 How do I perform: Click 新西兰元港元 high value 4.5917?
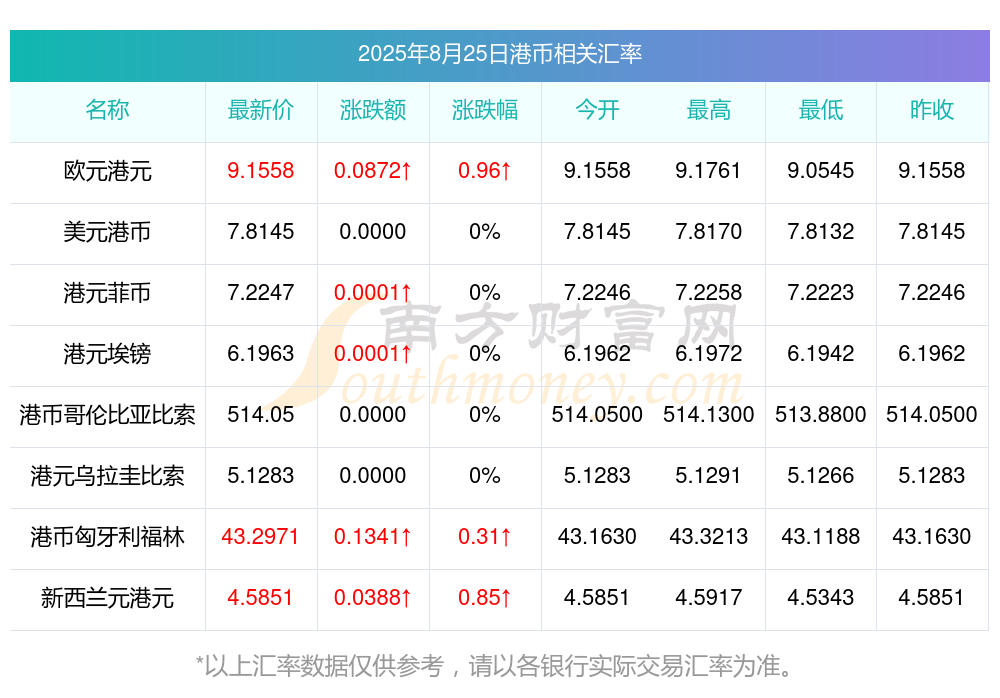click(x=709, y=597)
